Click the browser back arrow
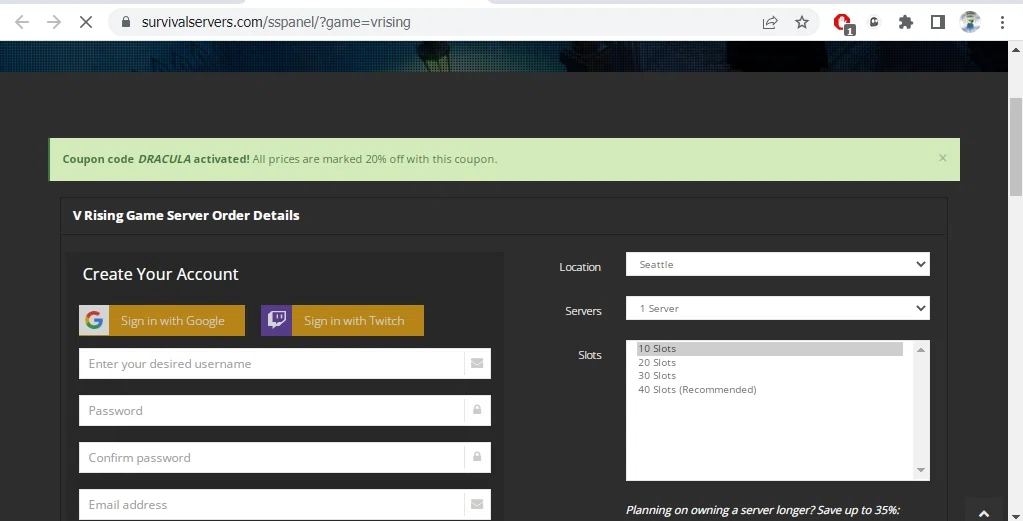The width and height of the screenshot is (1023, 521). (22, 22)
